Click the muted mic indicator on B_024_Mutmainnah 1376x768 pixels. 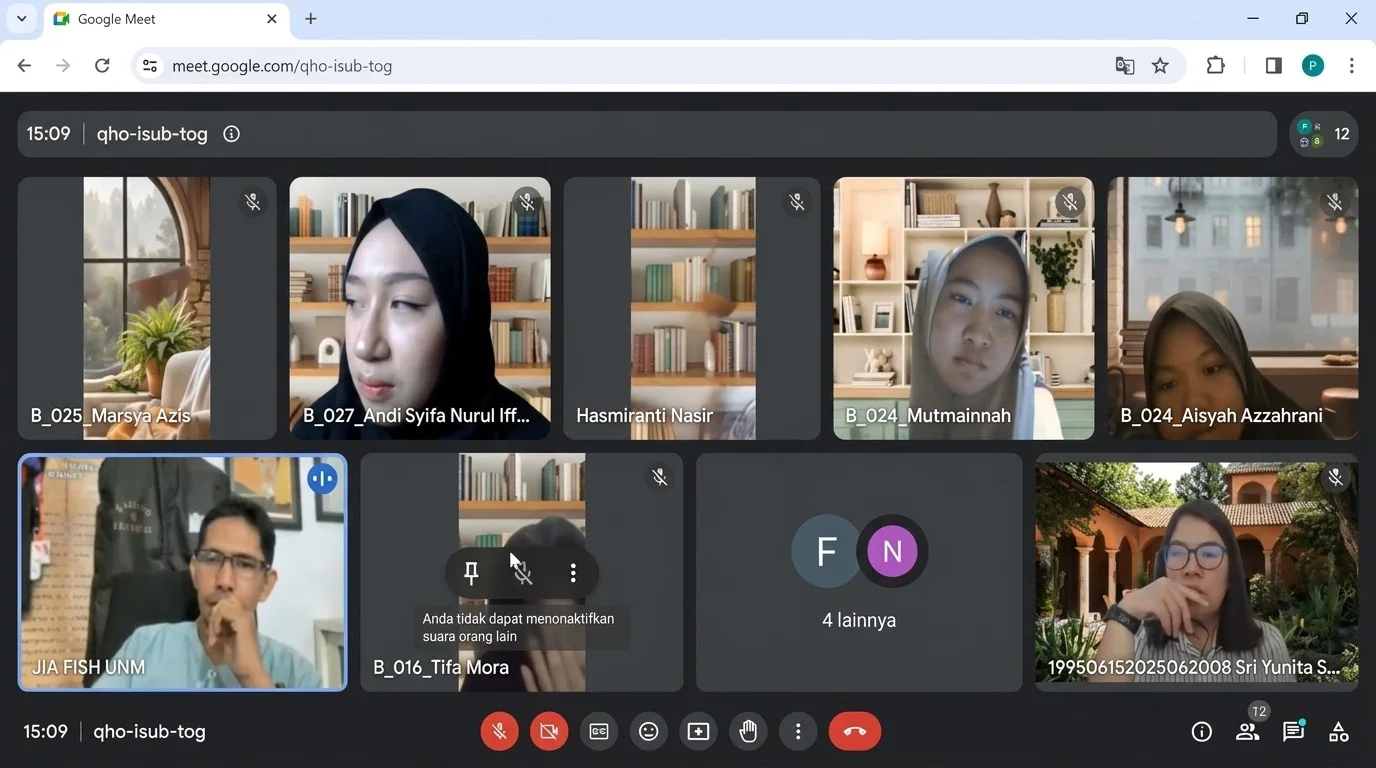pyautogui.click(x=1070, y=202)
